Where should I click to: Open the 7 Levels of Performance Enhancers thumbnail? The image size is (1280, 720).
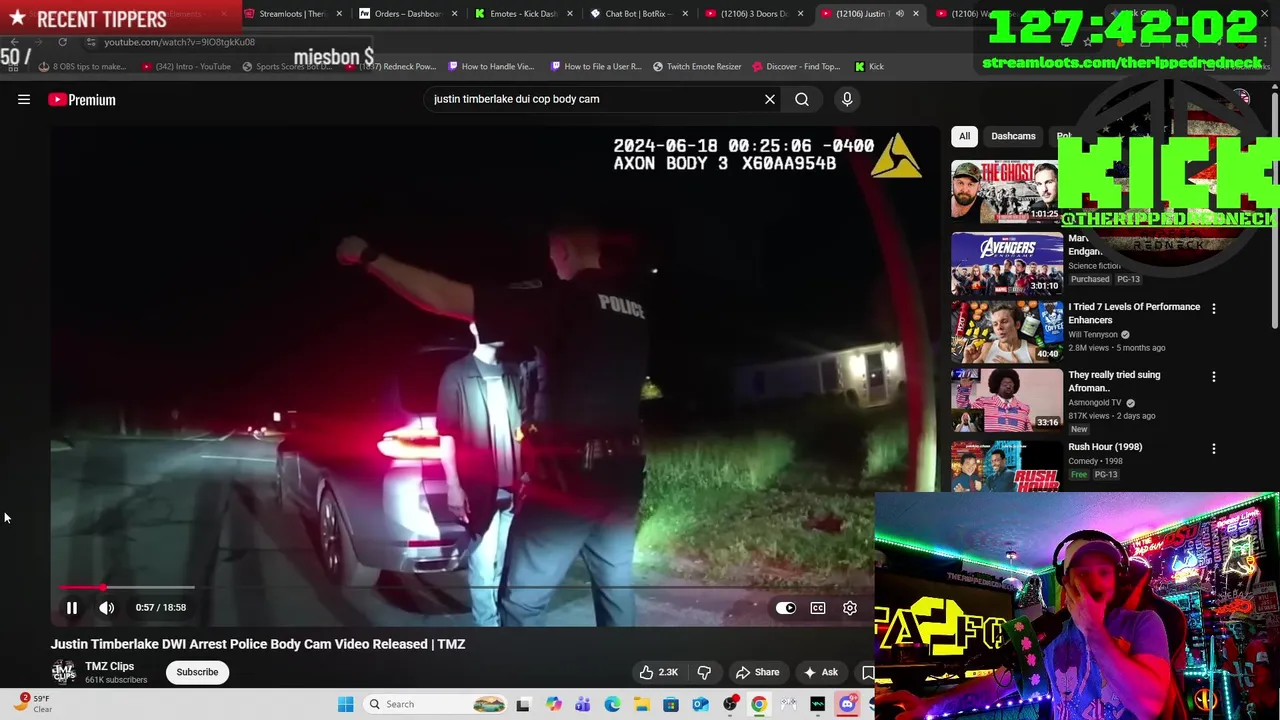(1007, 331)
